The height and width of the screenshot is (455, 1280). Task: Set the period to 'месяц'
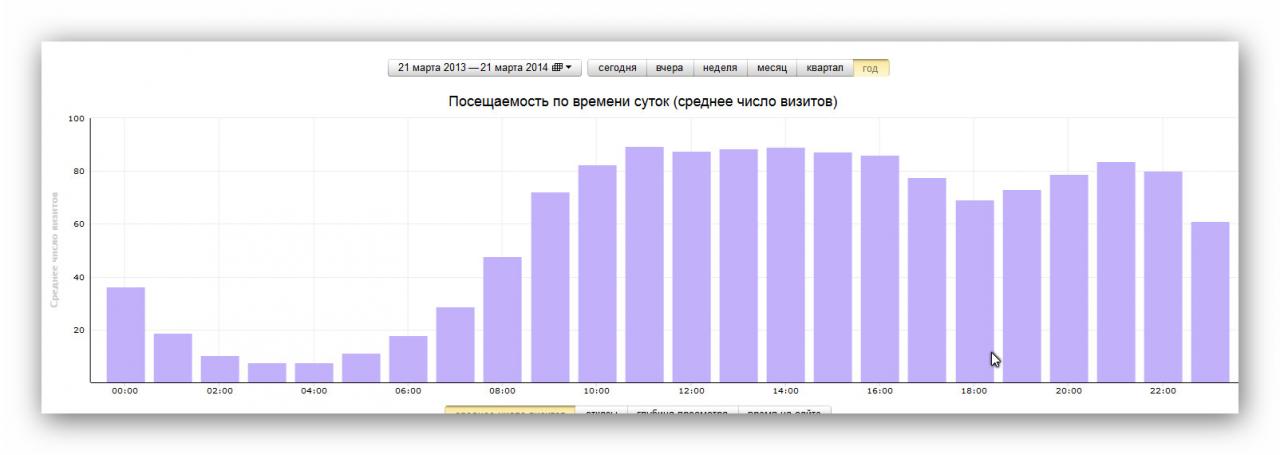tap(772, 68)
